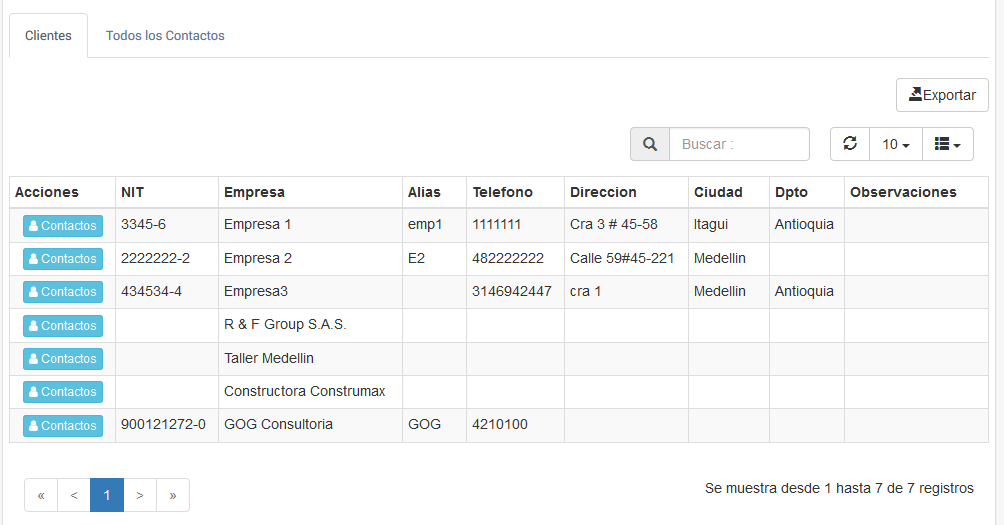This screenshot has height=525, width=1004.
Task: Jump to last page with » button
Action: pos(173,495)
